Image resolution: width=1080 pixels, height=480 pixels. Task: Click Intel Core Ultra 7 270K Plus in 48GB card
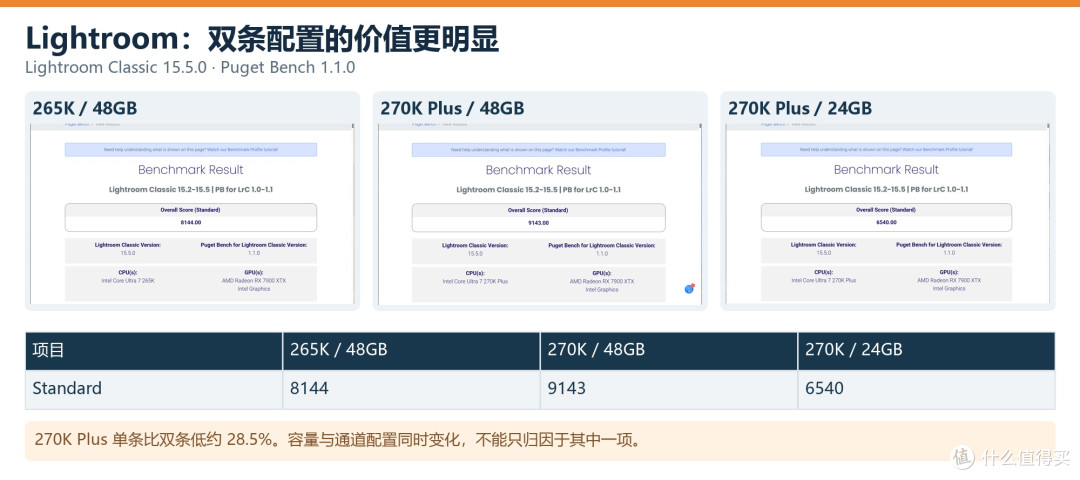coord(475,281)
